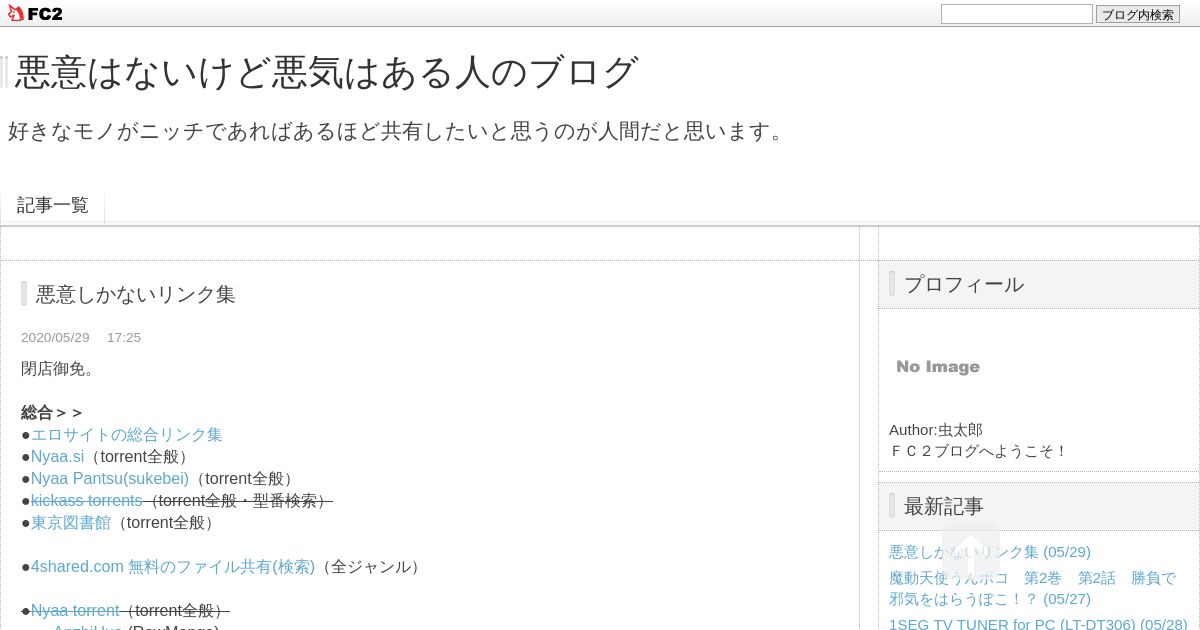Click the article date 2020/05/29 17:25

(81, 338)
